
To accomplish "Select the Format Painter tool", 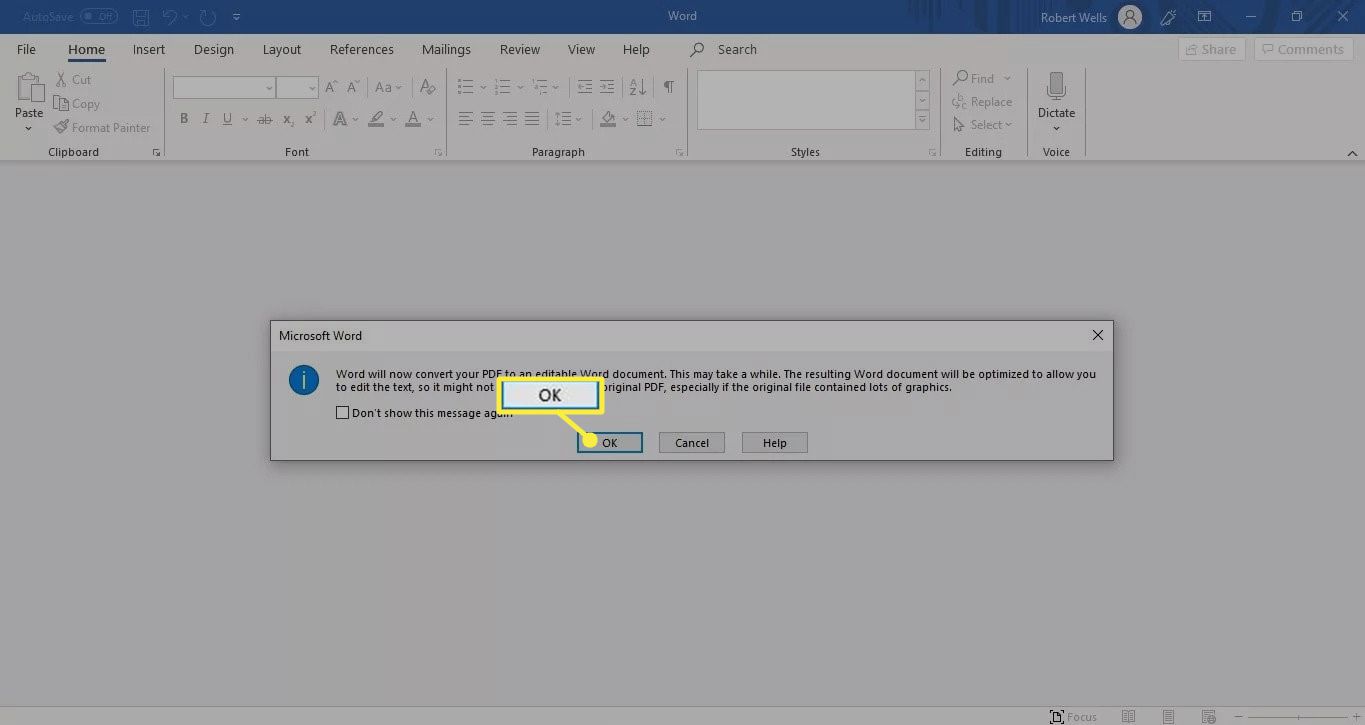I will tap(102, 127).
